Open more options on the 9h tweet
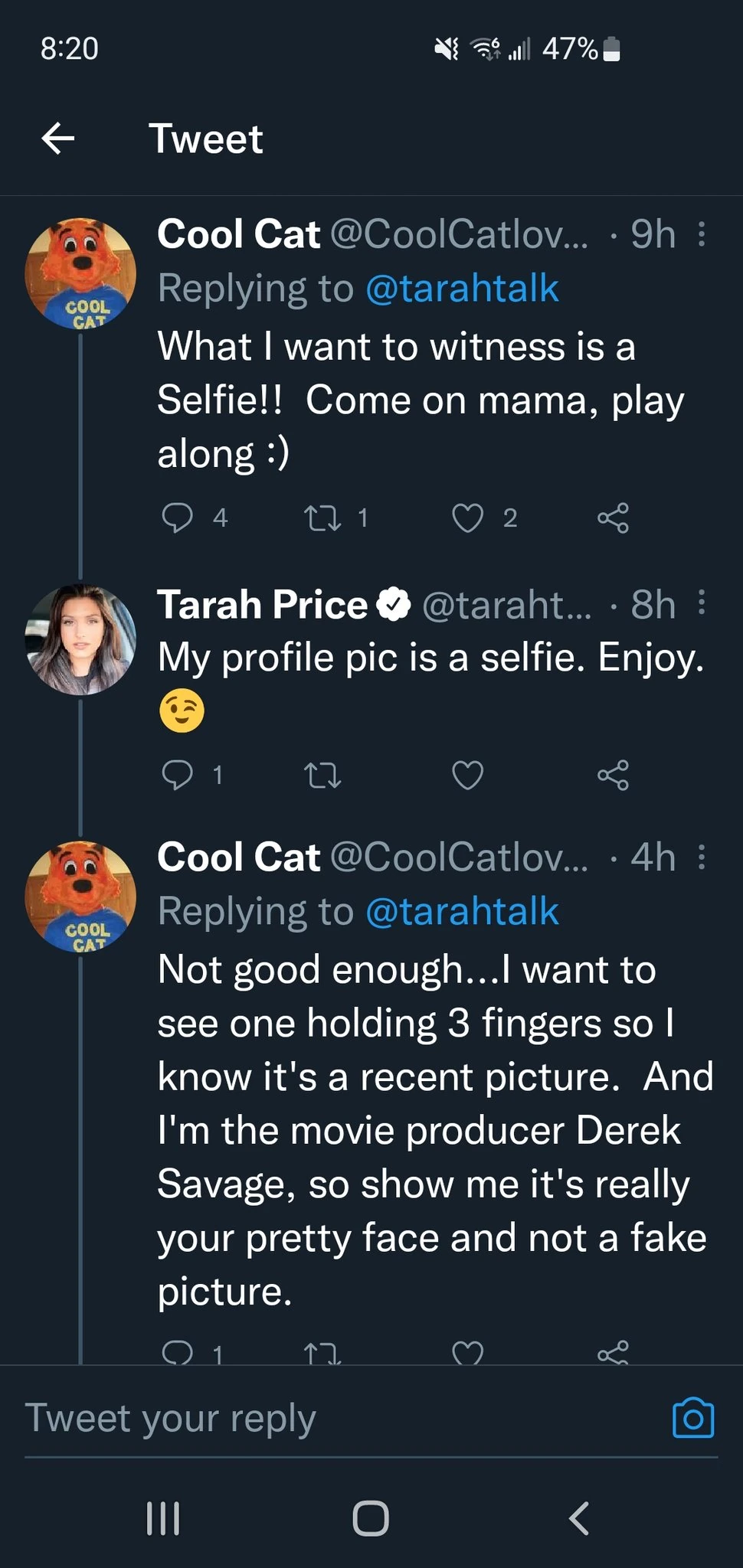 point(702,234)
